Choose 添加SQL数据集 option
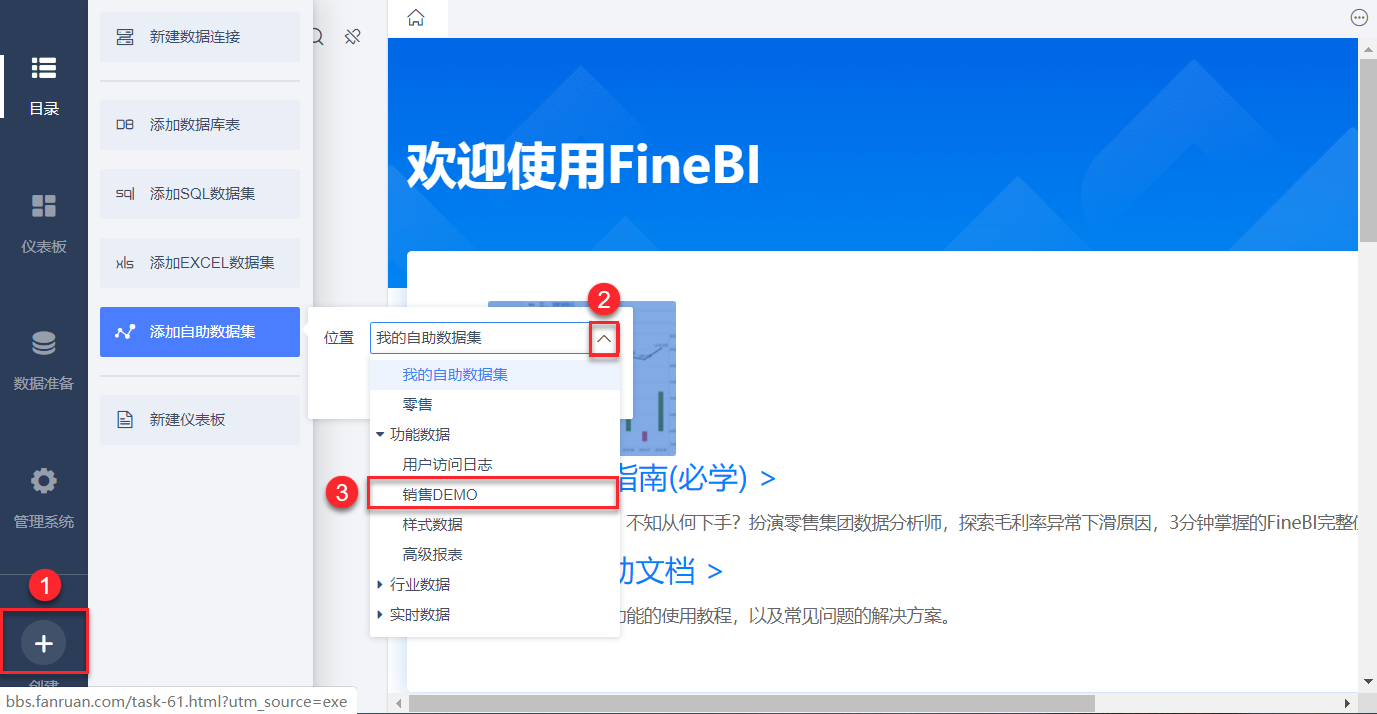 click(x=200, y=194)
